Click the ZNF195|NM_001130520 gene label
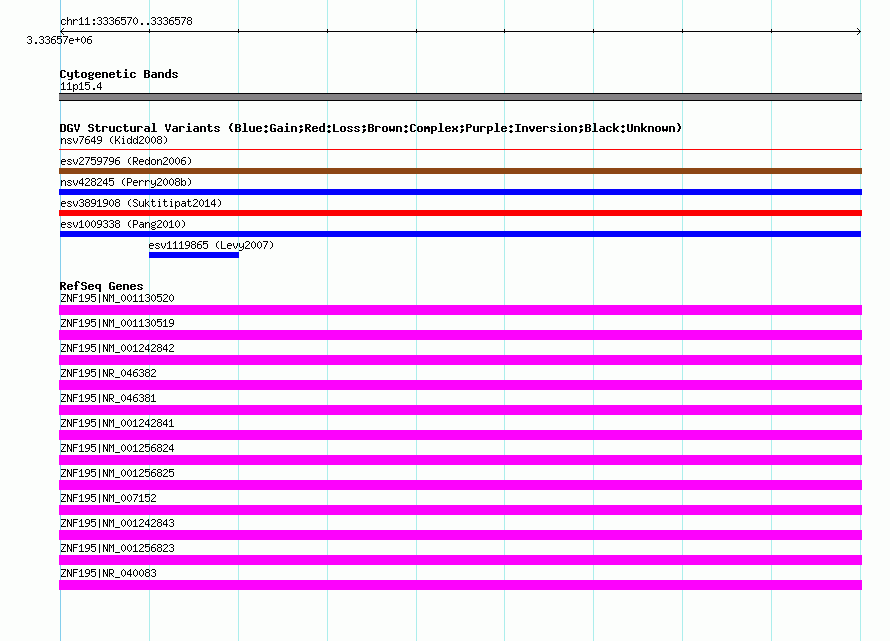The height and width of the screenshot is (641, 890). pyautogui.click(x=117, y=298)
